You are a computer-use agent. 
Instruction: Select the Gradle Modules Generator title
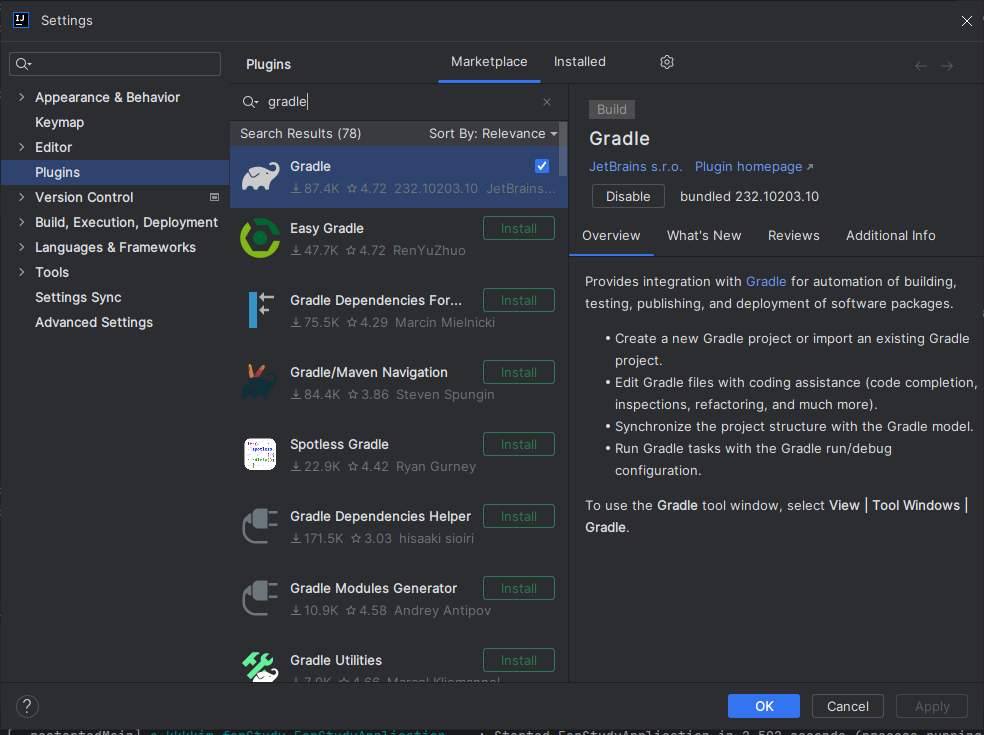pos(373,588)
